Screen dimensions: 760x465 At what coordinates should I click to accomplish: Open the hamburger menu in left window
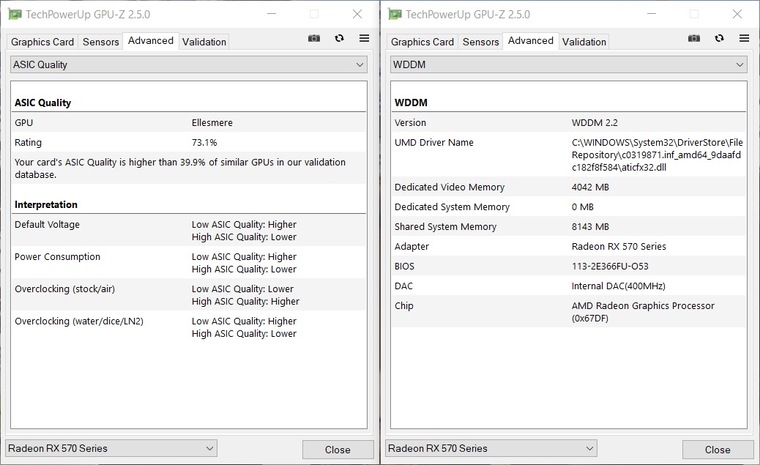click(364, 38)
